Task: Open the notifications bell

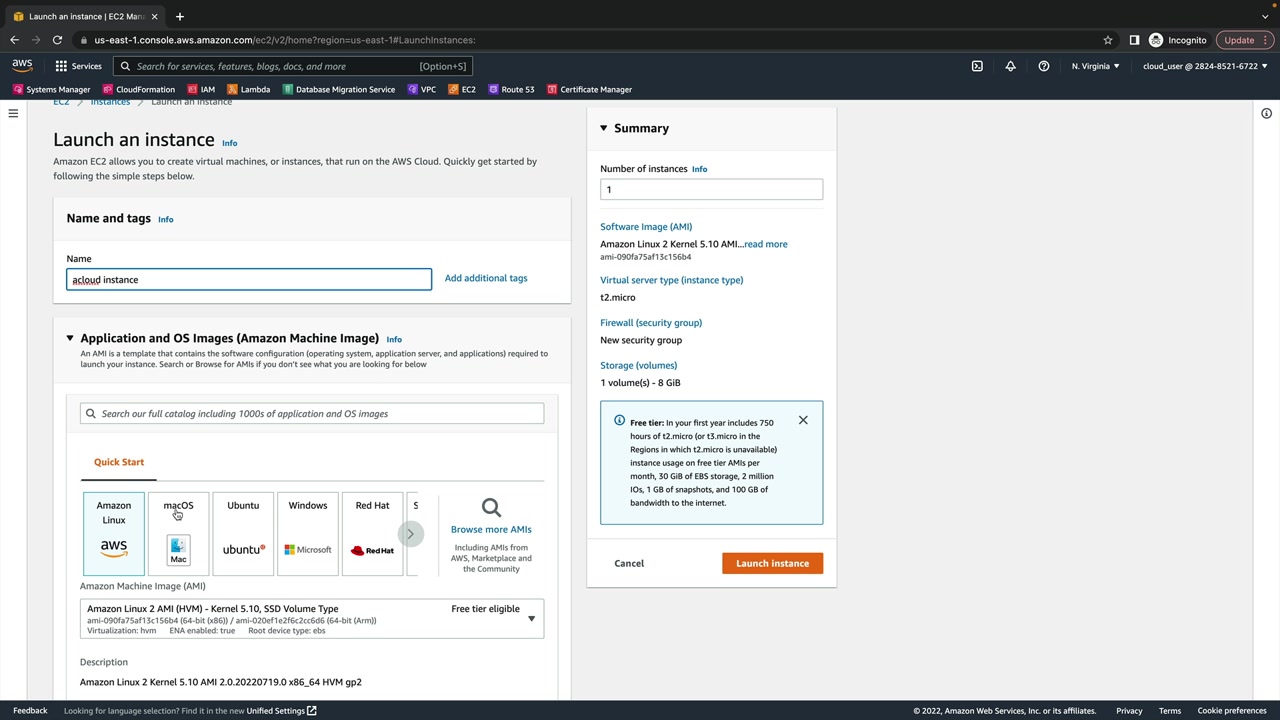Action: click(1010, 66)
